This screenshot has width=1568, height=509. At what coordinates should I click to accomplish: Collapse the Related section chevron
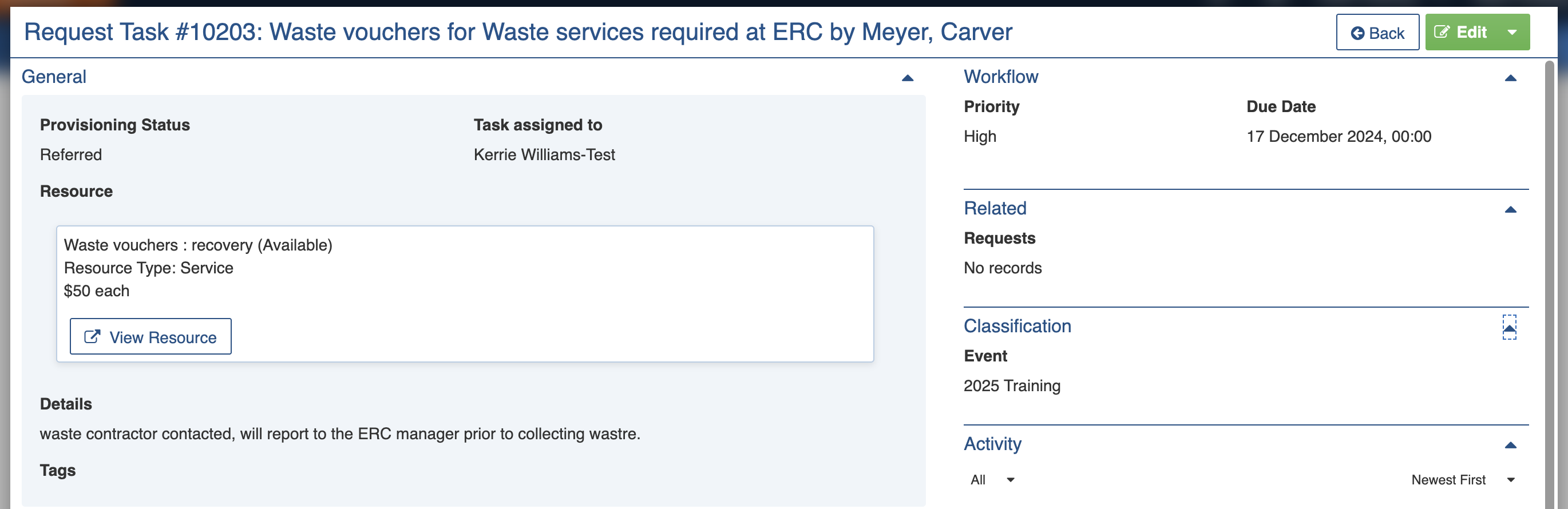pos(1510,210)
